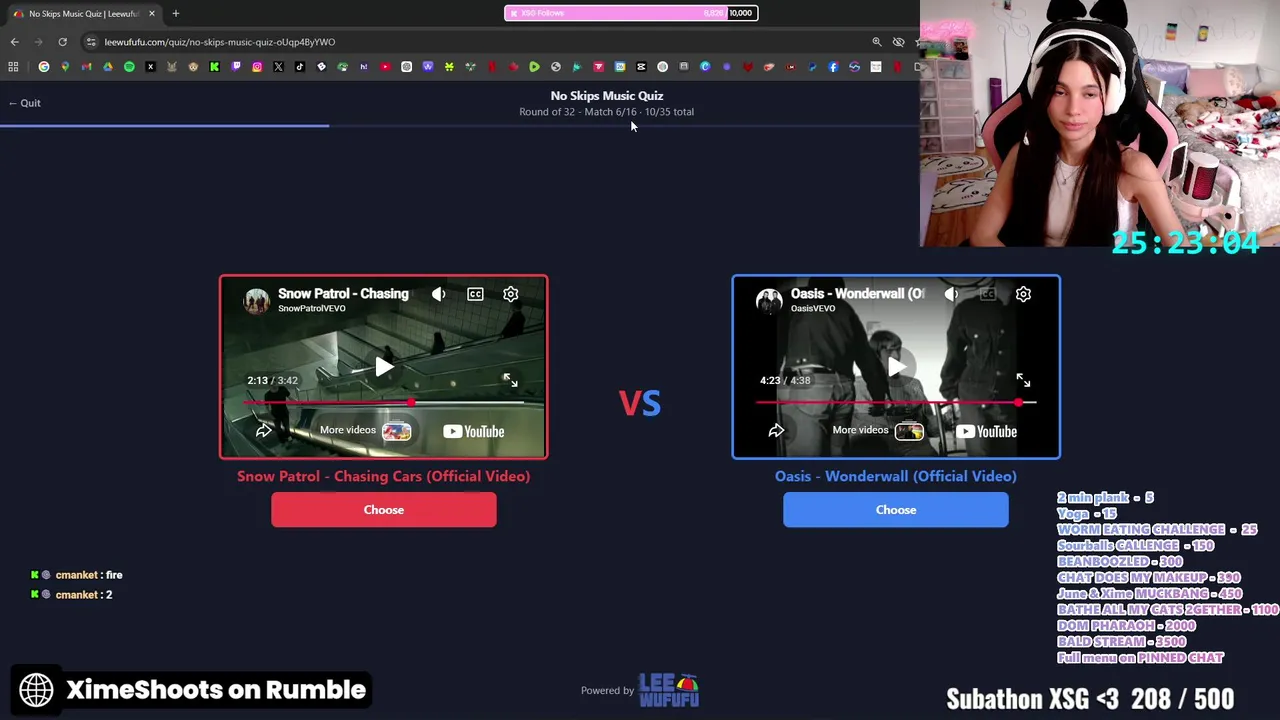This screenshot has height=720, width=1280.
Task: Open settings gear on Snow Patrol video
Action: point(511,294)
